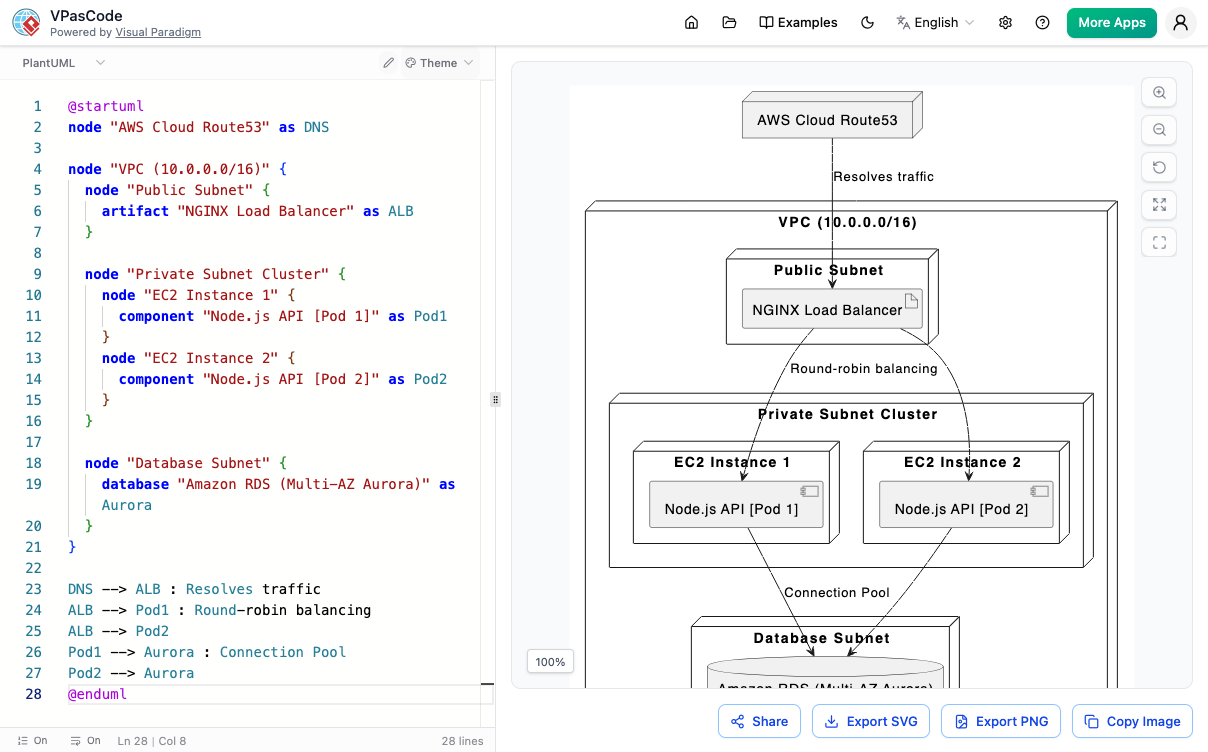
Task: Click the More Apps button
Action: (1112, 23)
